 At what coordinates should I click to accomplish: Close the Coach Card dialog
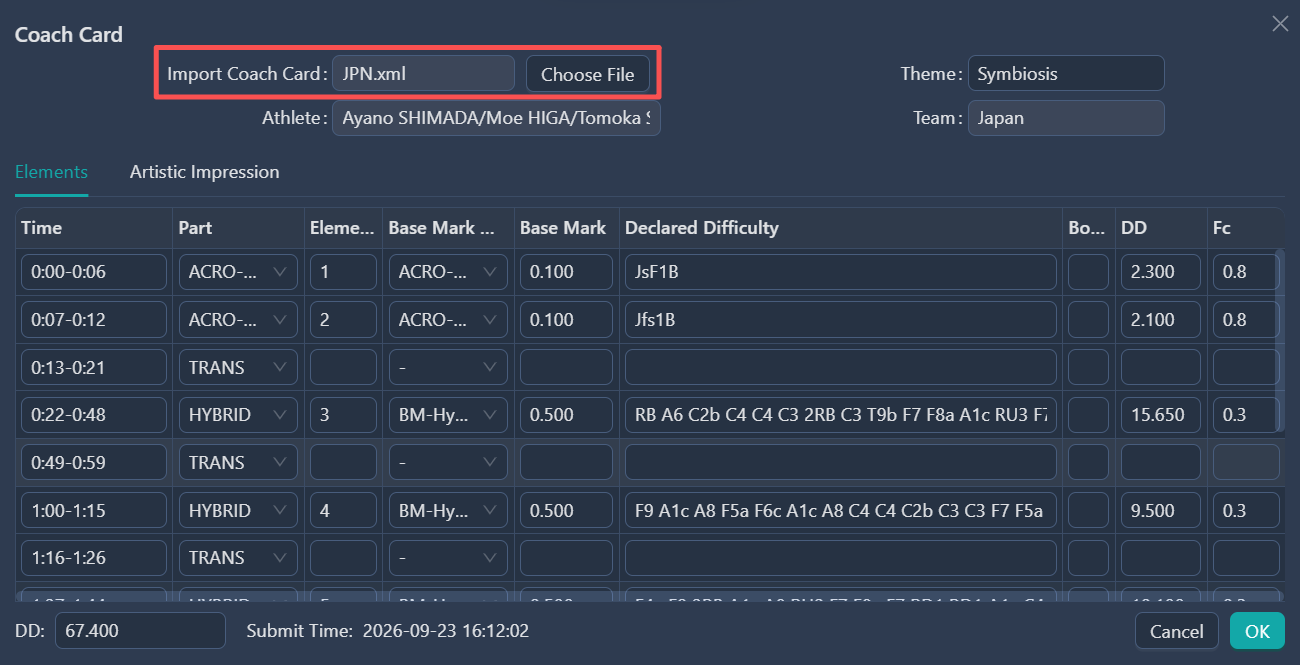coord(1280,23)
